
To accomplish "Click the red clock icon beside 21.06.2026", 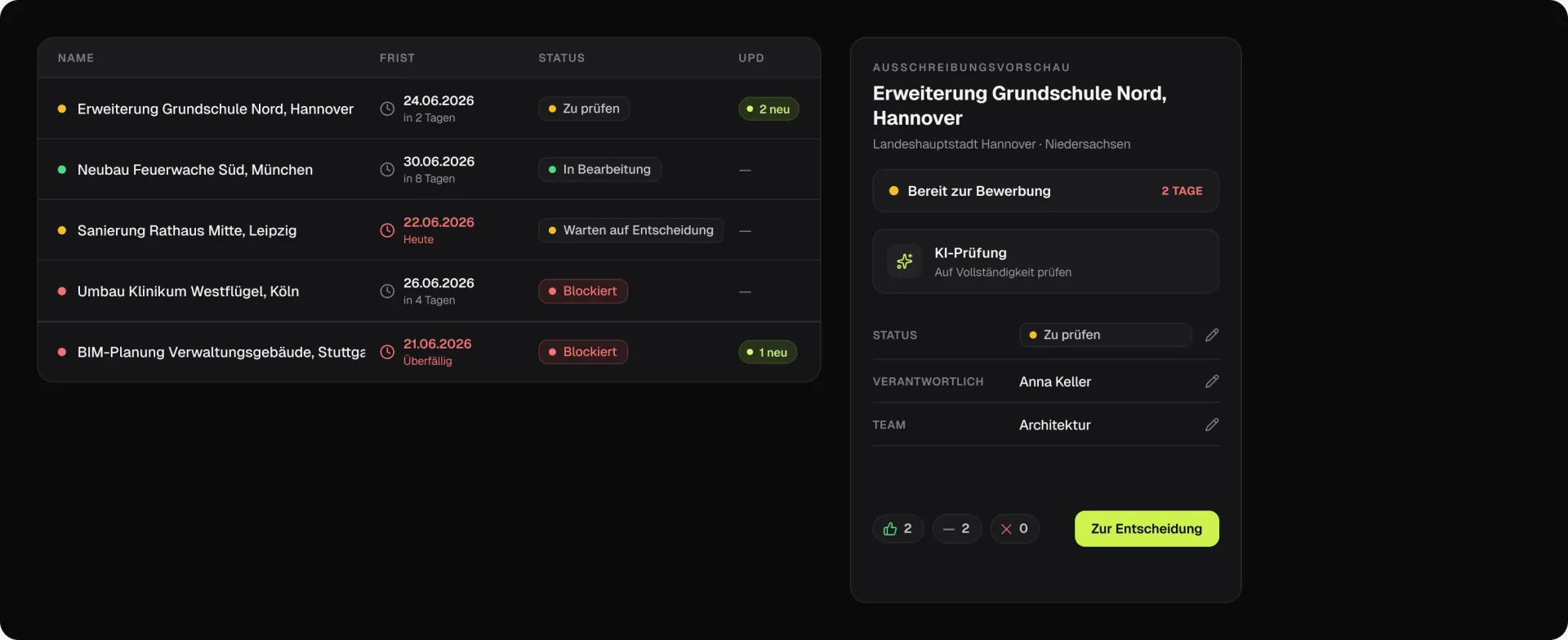I will click(387, 352).
